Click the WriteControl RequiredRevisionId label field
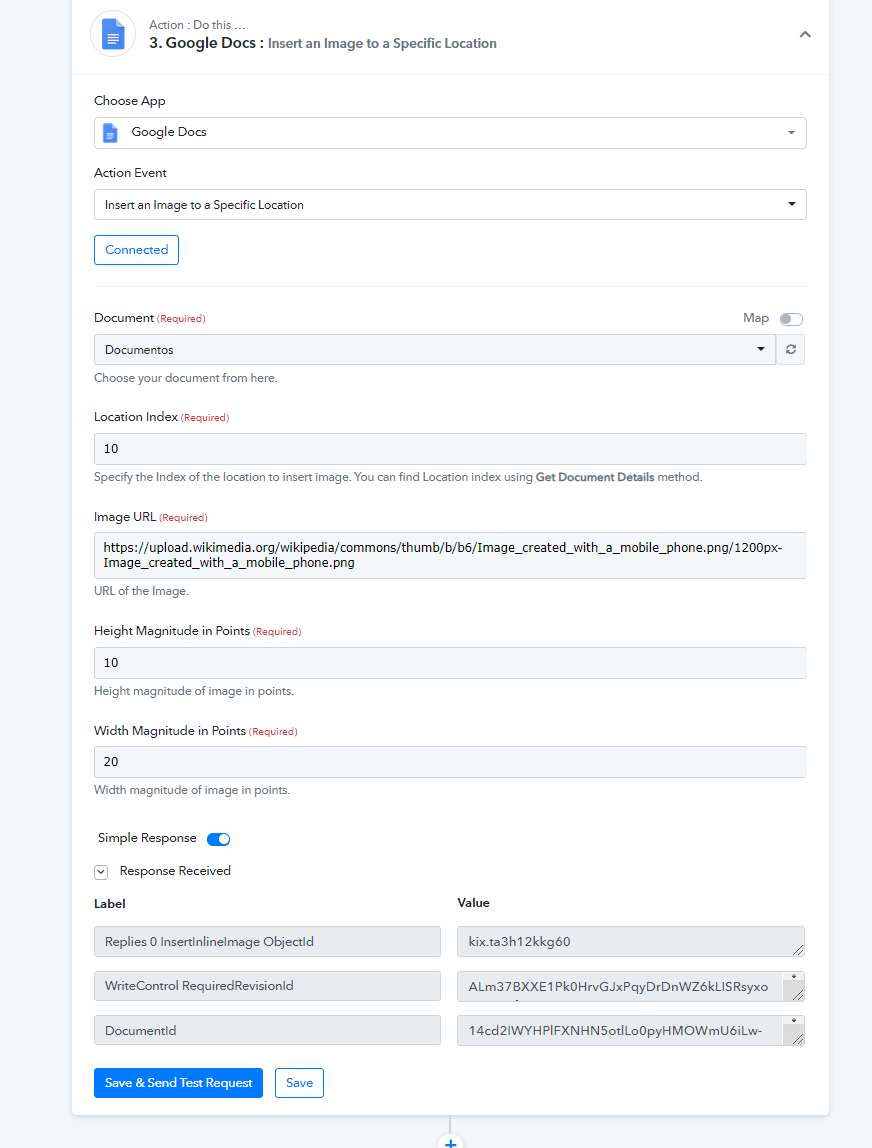The width and height of the screenshot is (872, 1148). 267,986
